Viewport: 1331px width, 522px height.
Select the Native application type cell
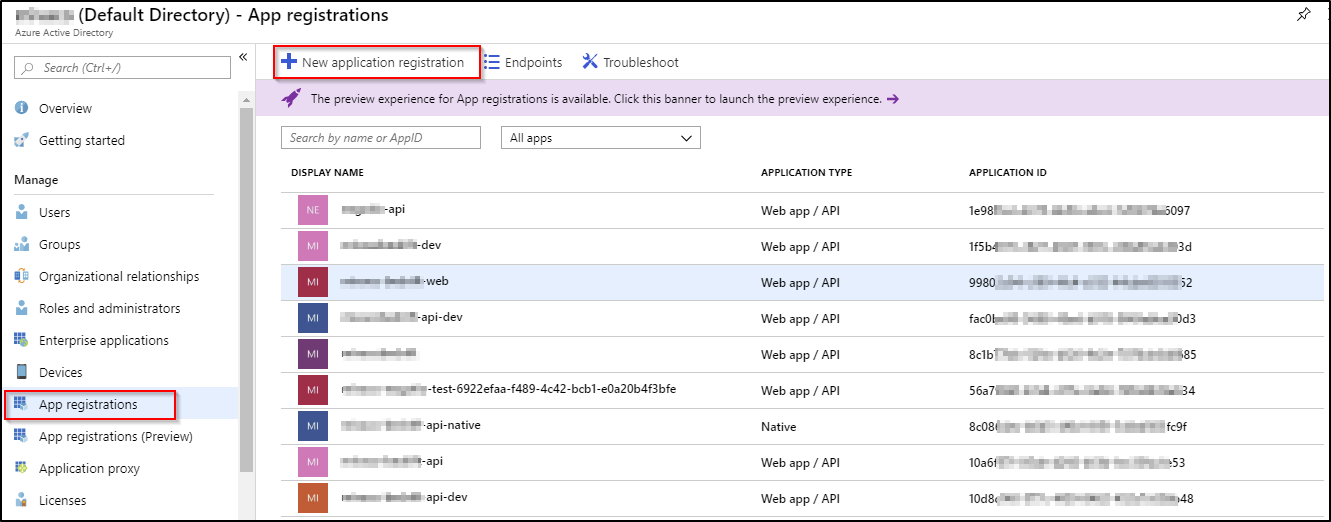point(779,426)
